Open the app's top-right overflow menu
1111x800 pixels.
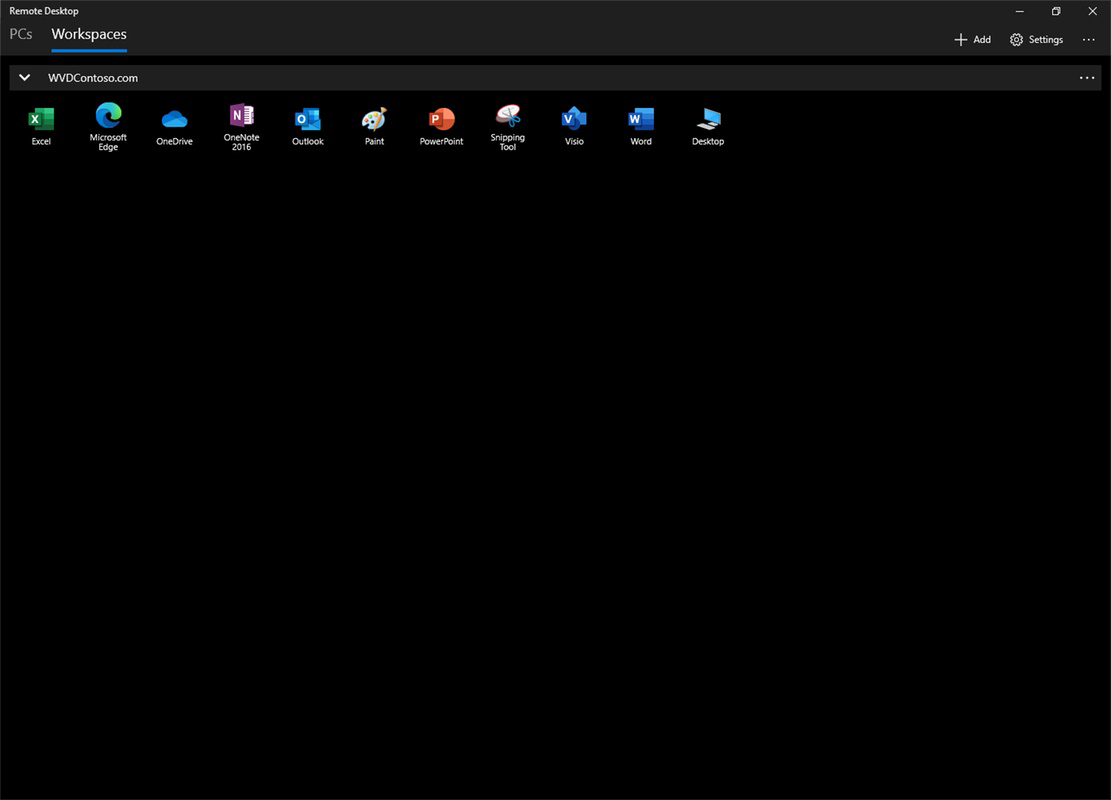pyautogui.click(x=1089, y=39)
